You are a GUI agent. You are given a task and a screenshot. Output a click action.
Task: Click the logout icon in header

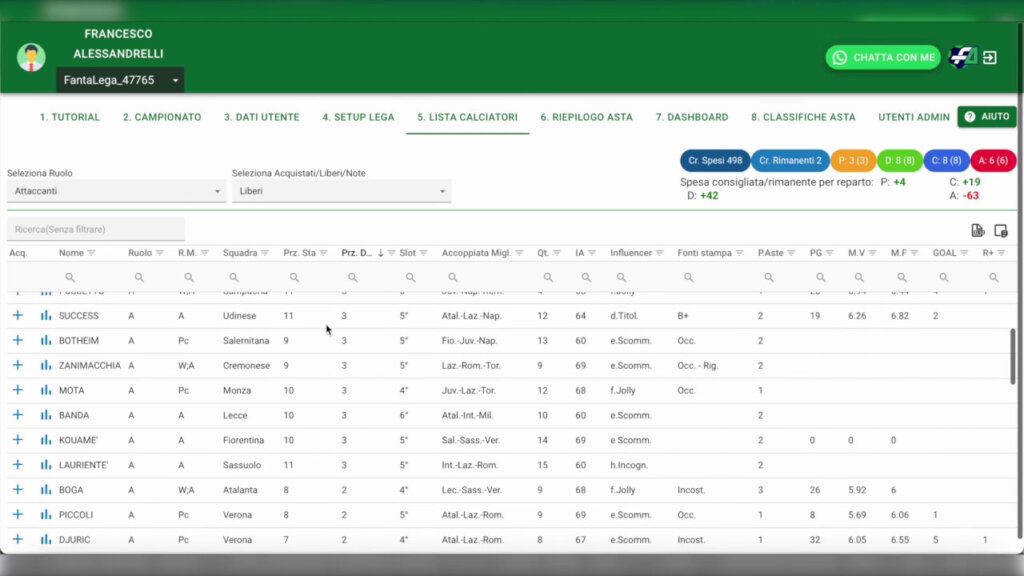[x=990, y=57]
